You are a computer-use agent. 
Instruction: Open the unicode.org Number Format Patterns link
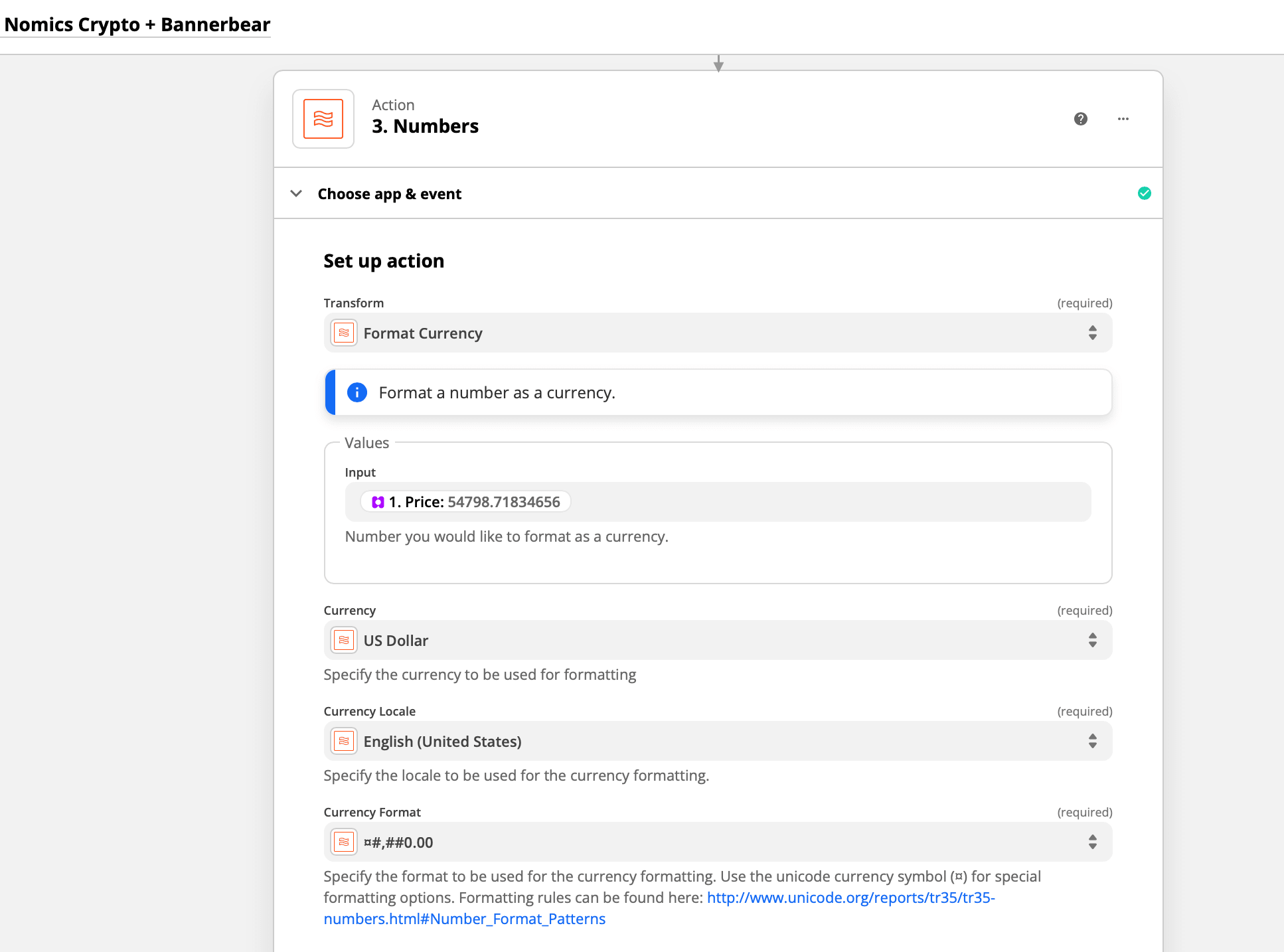click(x=850, y=898)
